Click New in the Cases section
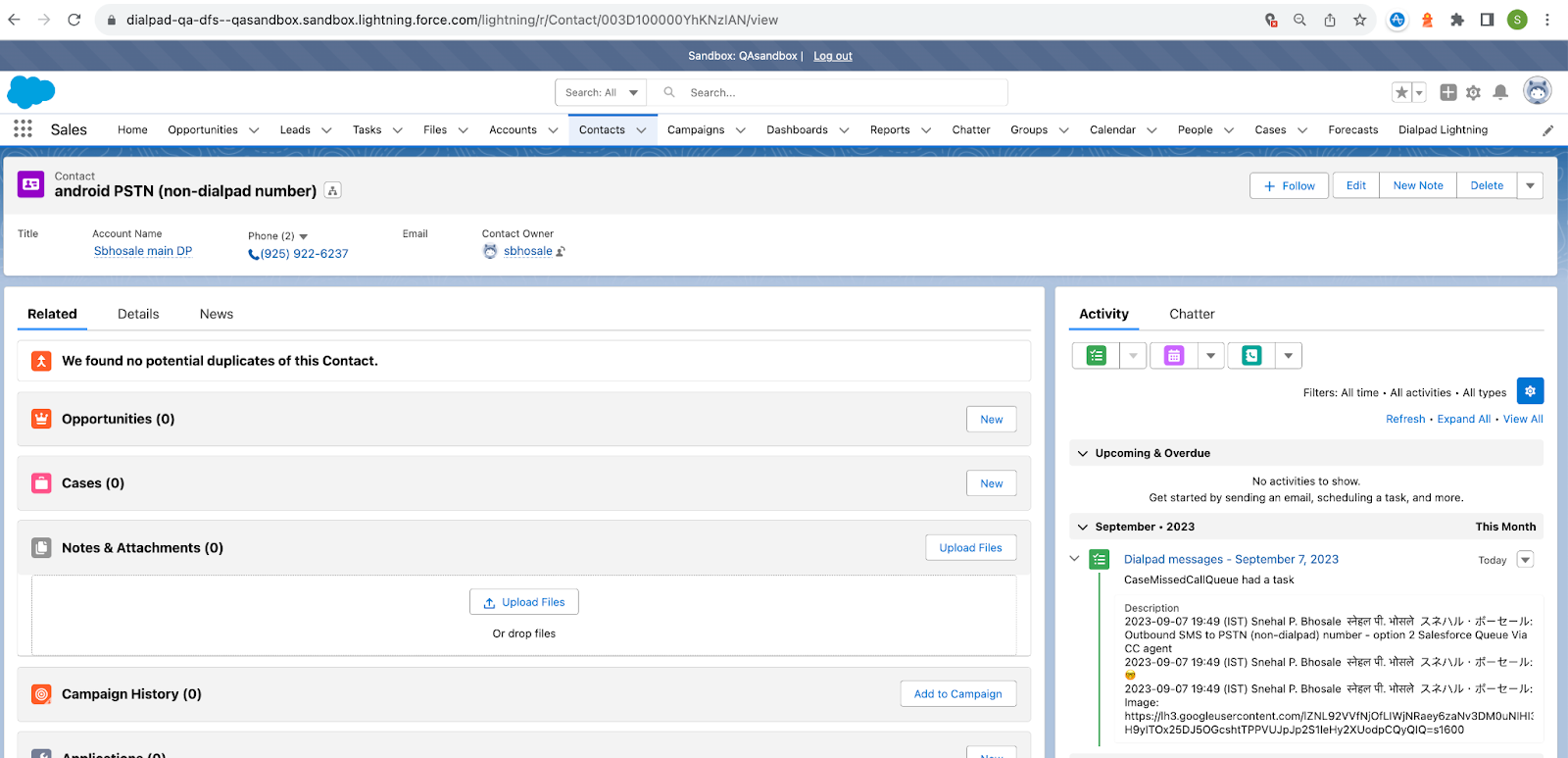 tap(992, 483)
